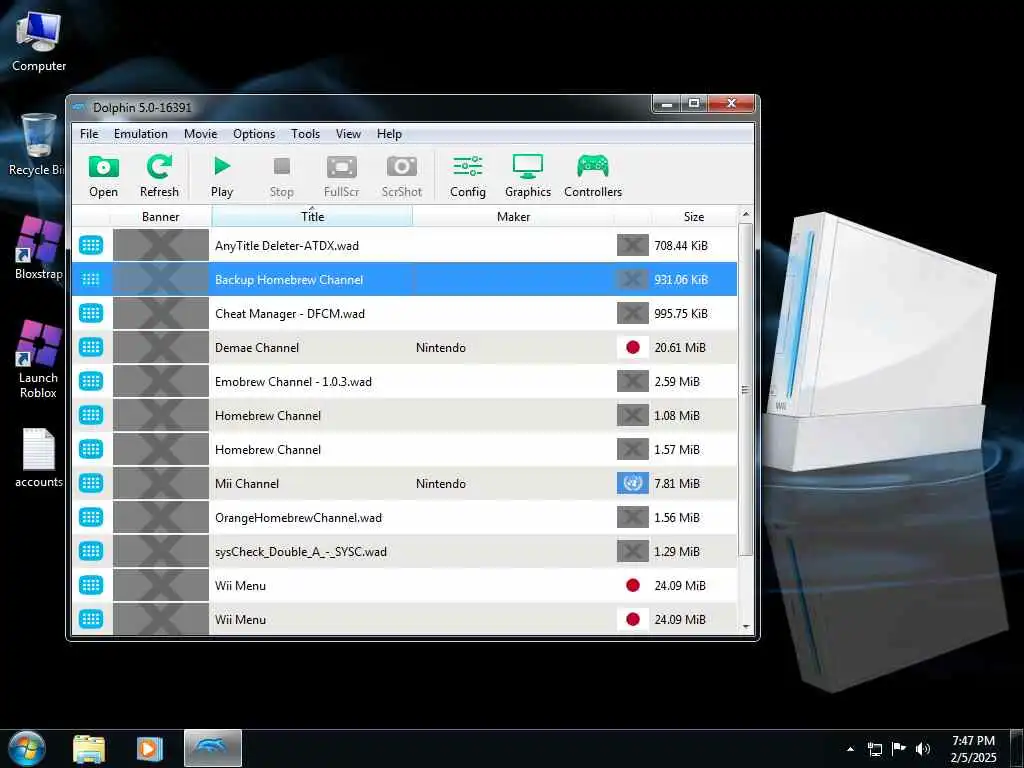Start emulation with Play button
This screenshot has width=1024, height=768.
[222, 176]
